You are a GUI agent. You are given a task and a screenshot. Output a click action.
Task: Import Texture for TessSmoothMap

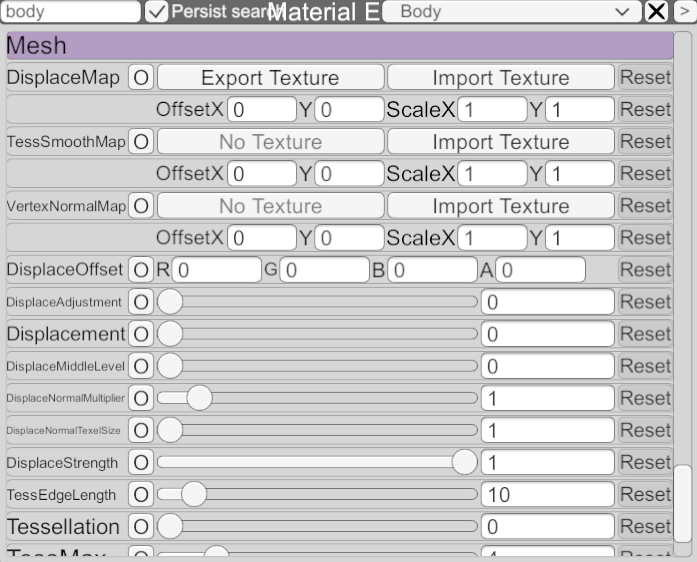(500, 142)
